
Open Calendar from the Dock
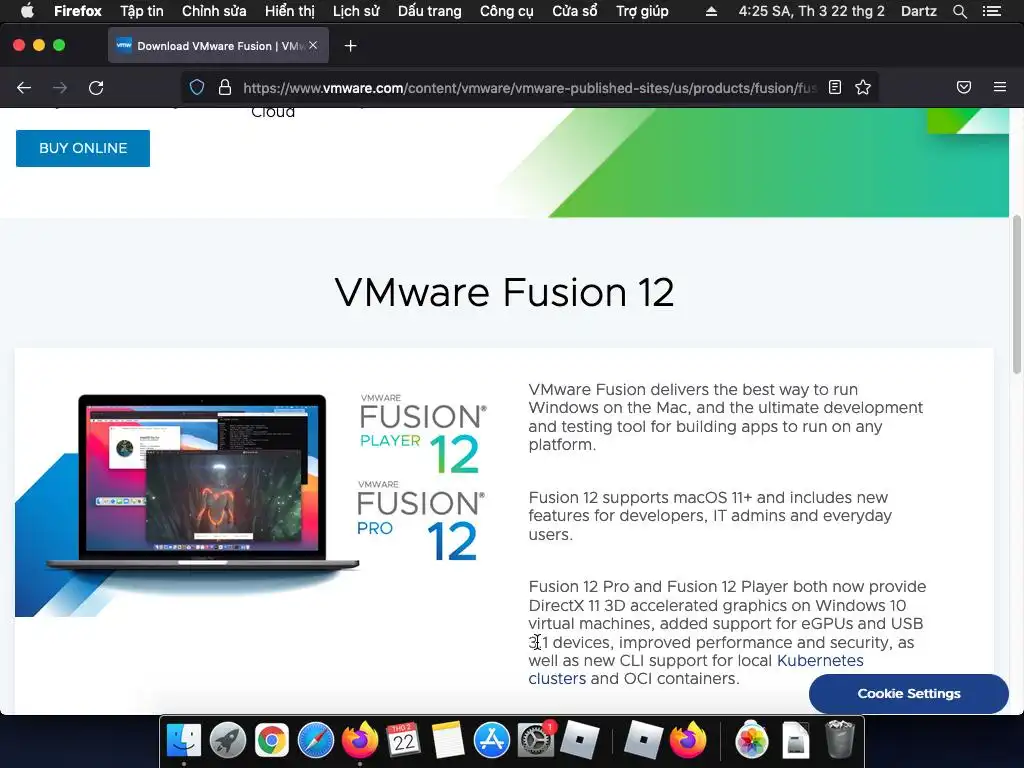[x=404, y=740]
